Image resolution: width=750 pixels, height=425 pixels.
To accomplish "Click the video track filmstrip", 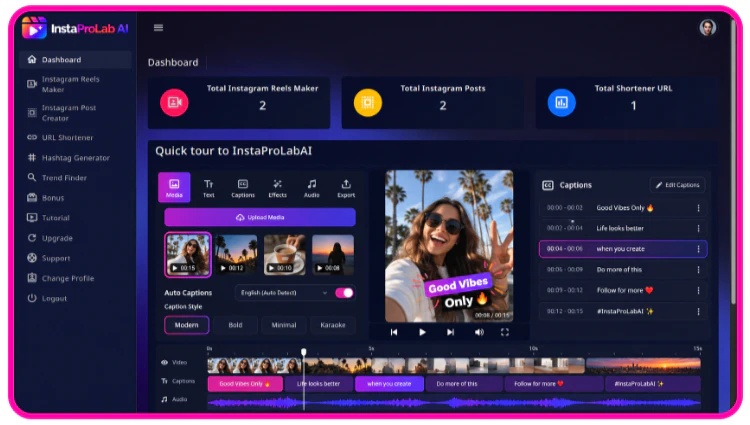I will pyautogui.click(x=454, y=366).
